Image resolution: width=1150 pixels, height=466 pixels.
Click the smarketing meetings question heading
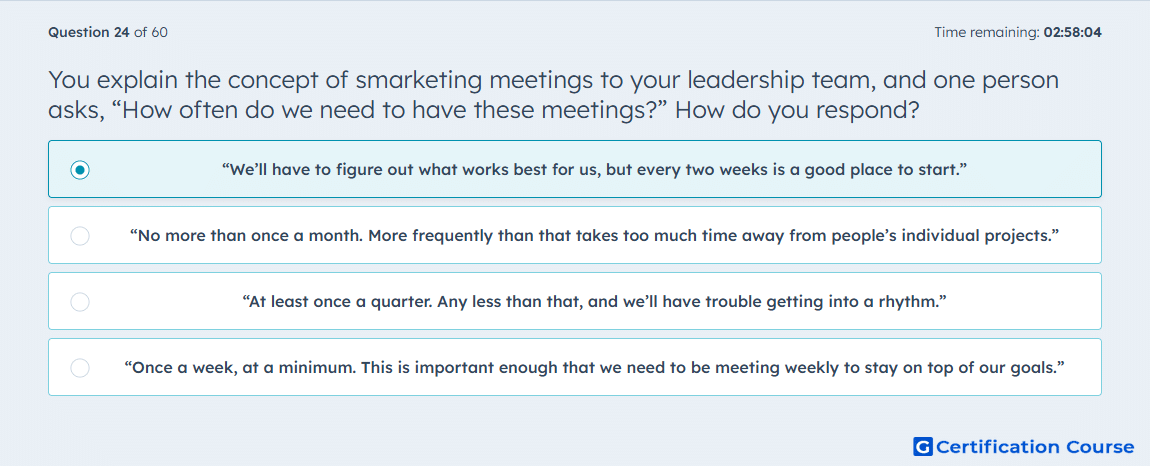click(554, 95)
